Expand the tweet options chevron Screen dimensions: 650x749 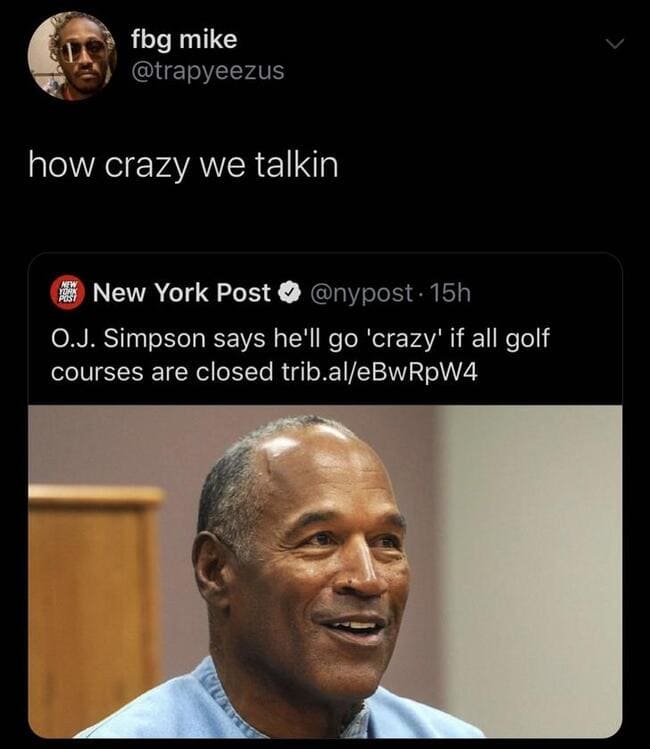[x=615, y=44]
